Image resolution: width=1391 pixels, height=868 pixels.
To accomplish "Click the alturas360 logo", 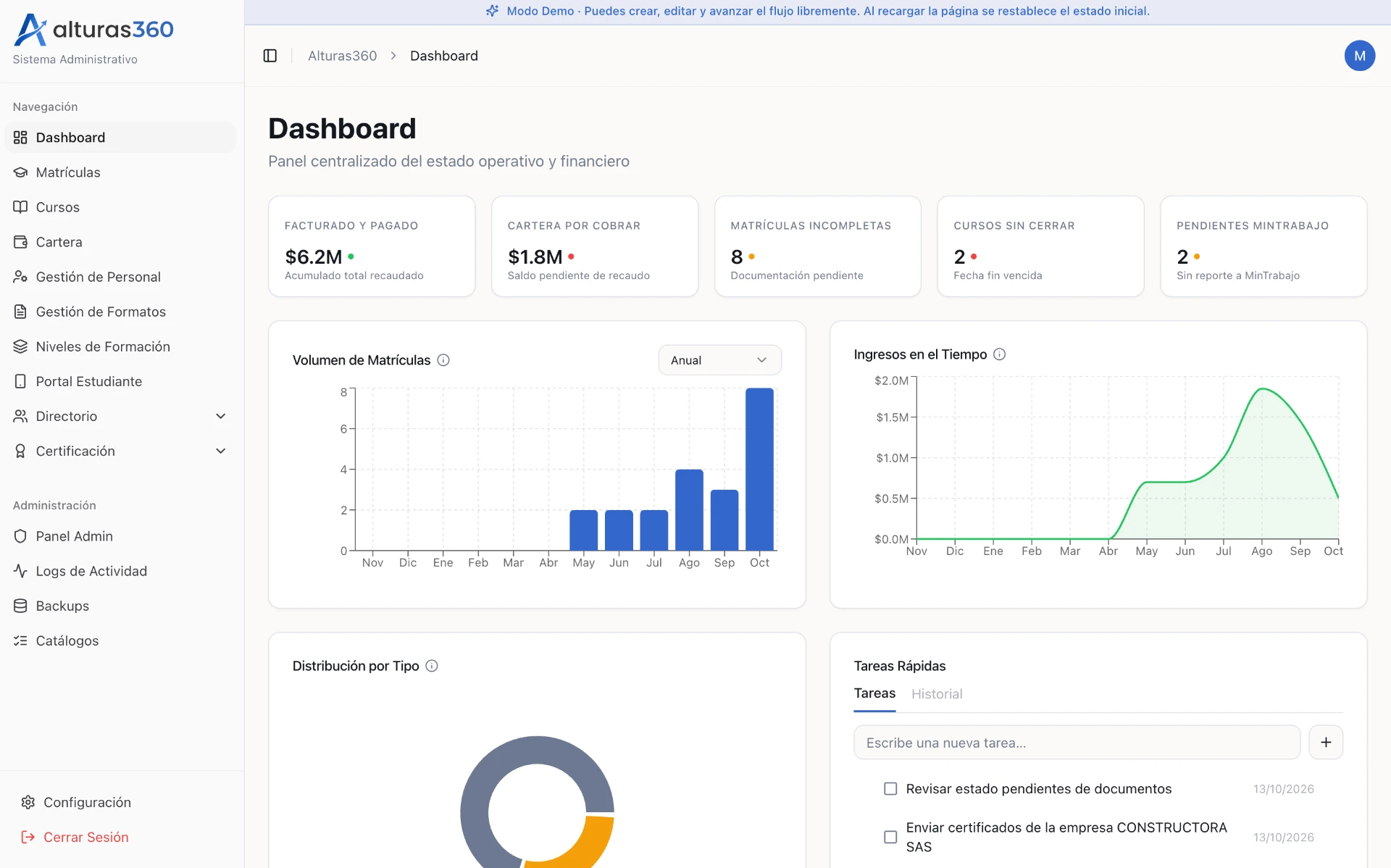I will click(x=94, y=30).
